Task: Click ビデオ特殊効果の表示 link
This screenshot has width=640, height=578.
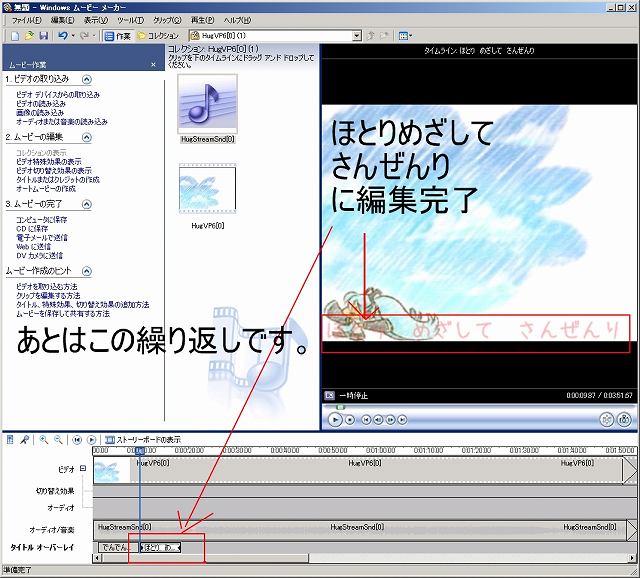Action: [49, 162]
